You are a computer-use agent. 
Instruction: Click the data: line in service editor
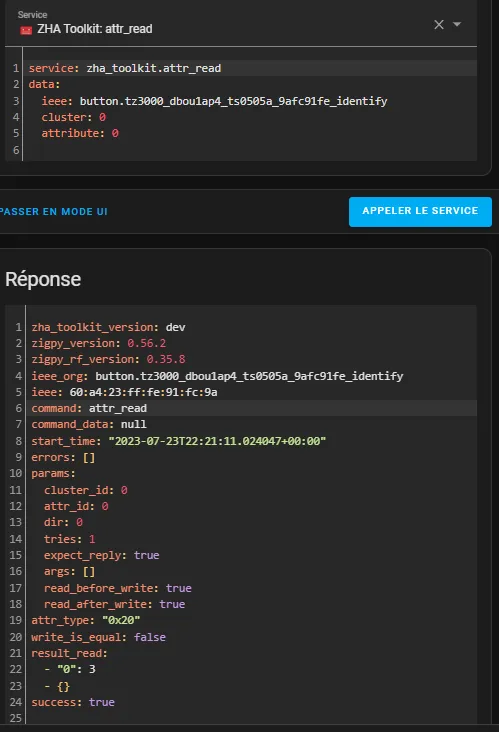tap(44, 84)
